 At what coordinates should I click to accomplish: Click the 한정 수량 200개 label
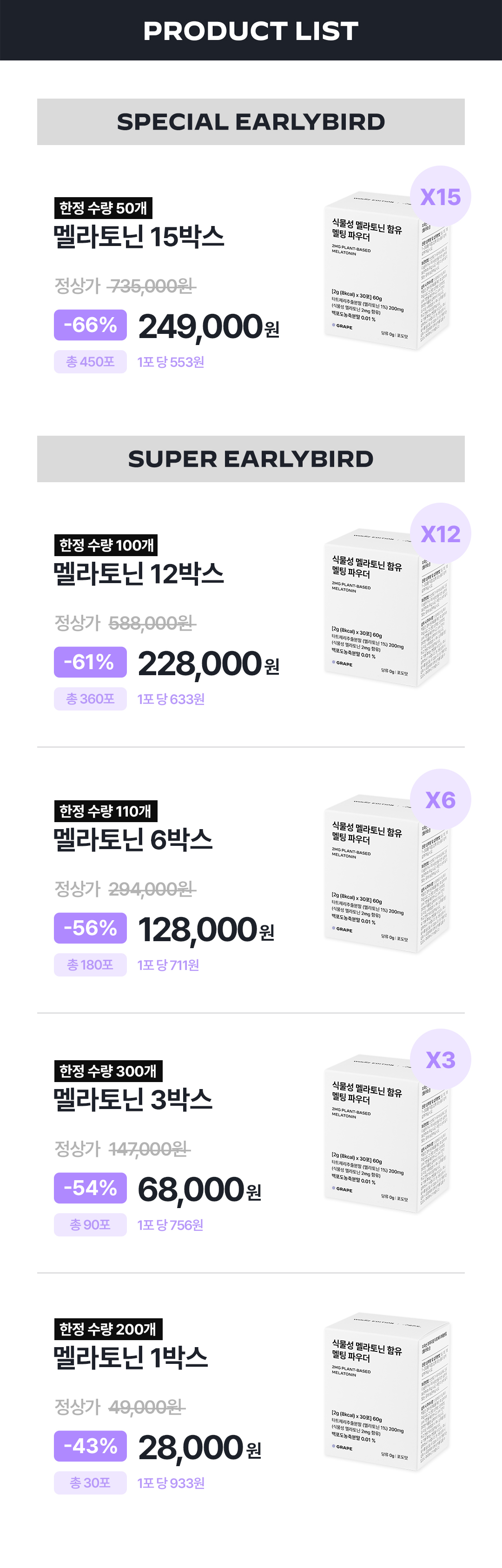tap(108, 1329)
